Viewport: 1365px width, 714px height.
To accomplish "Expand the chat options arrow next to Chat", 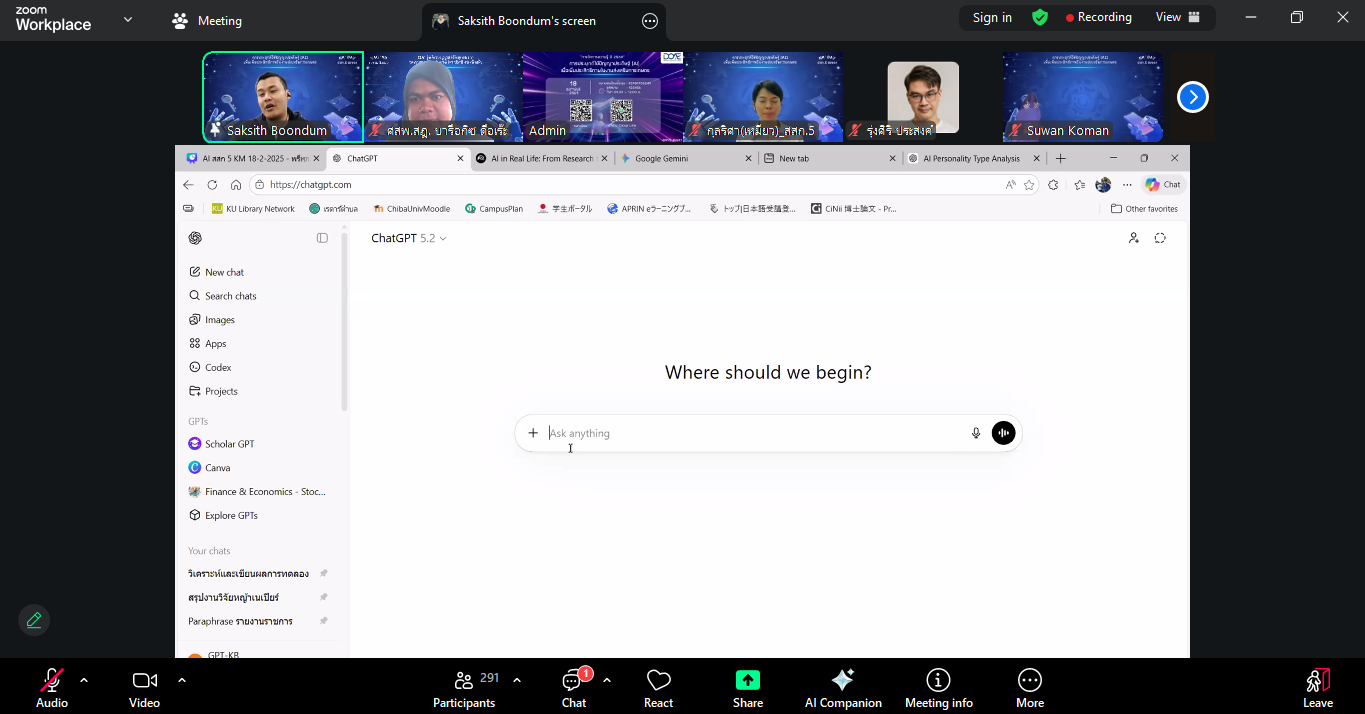I will tap(607, 680).
